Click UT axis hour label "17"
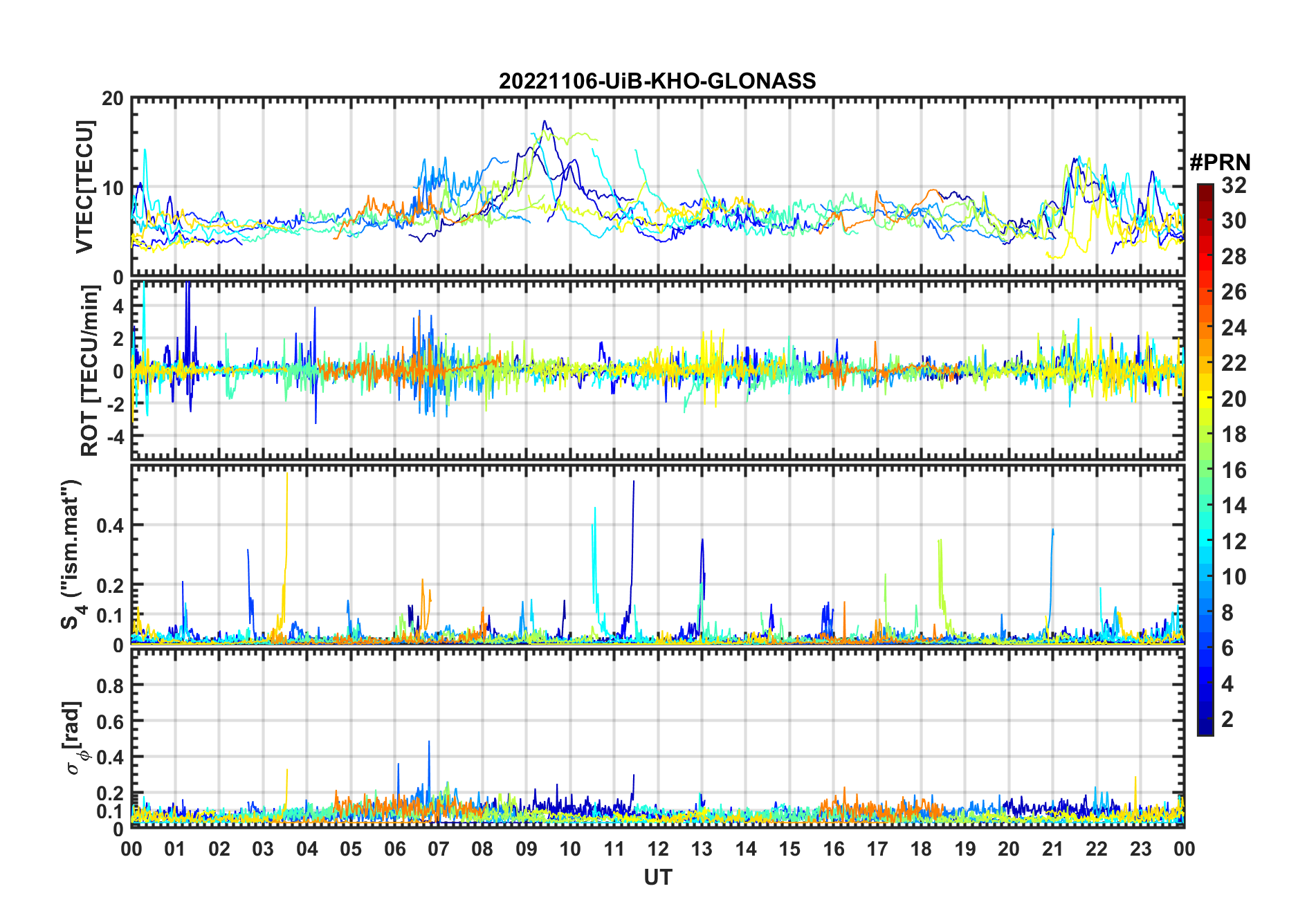 point(877,849)
